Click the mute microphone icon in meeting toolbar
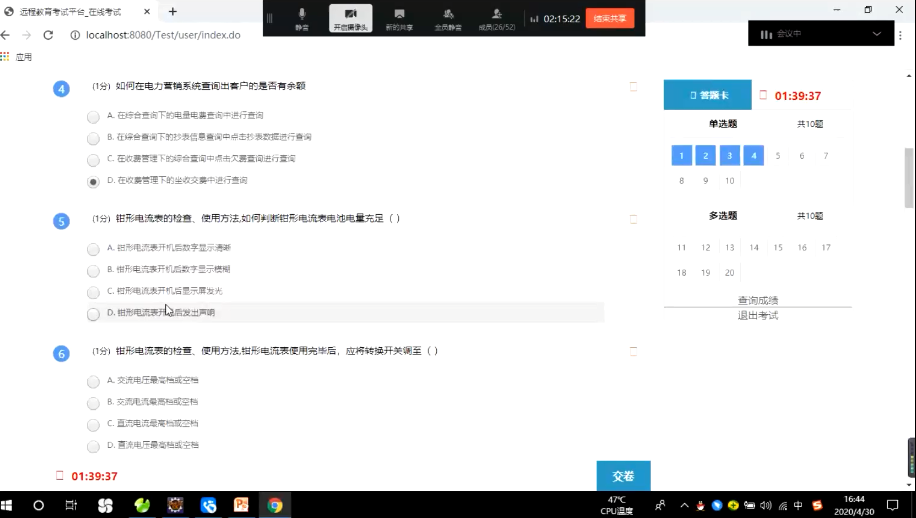This screenshot has width=916, height=518. pyautogui.click(x=301, y=17)
